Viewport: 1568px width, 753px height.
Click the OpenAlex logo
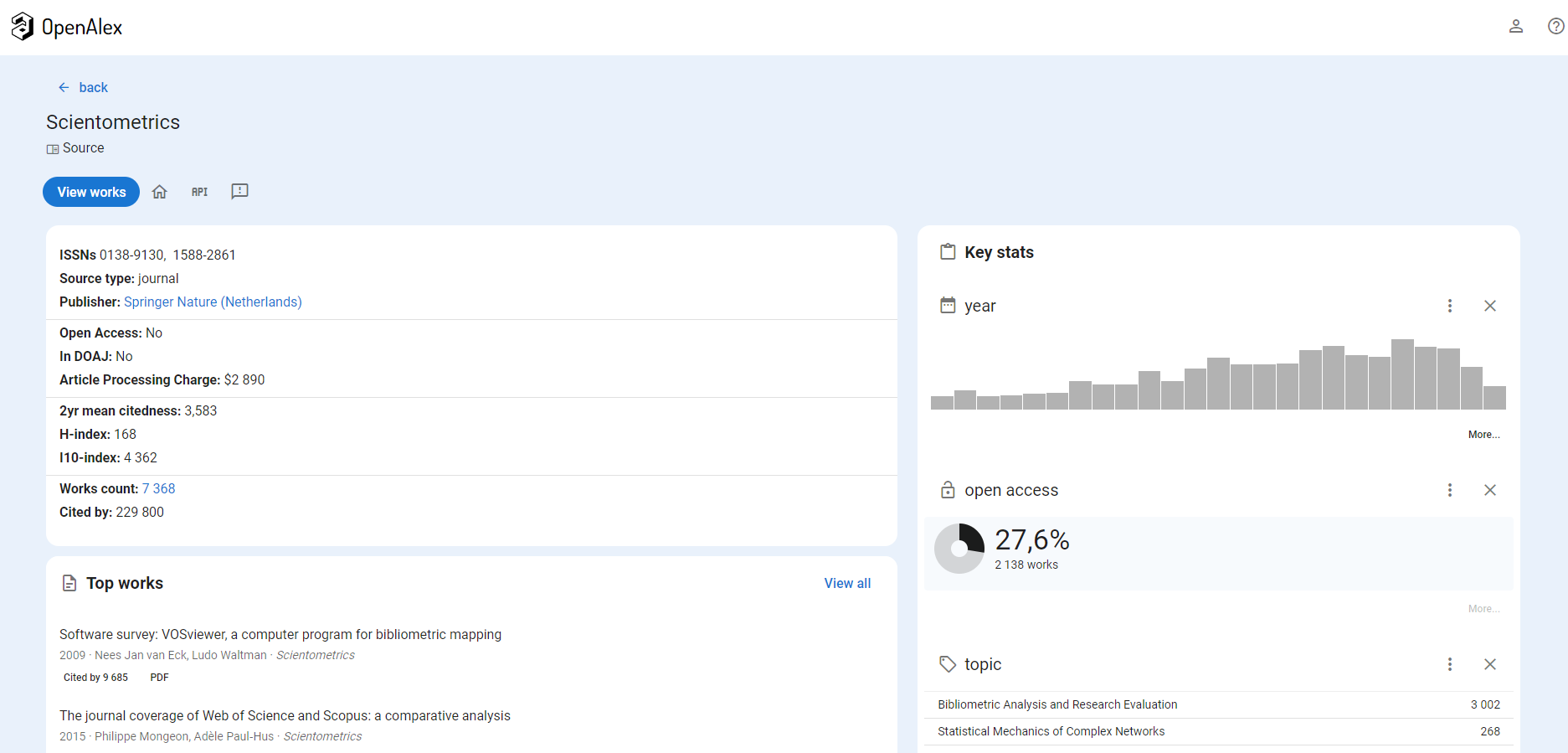tap(67, 27)
